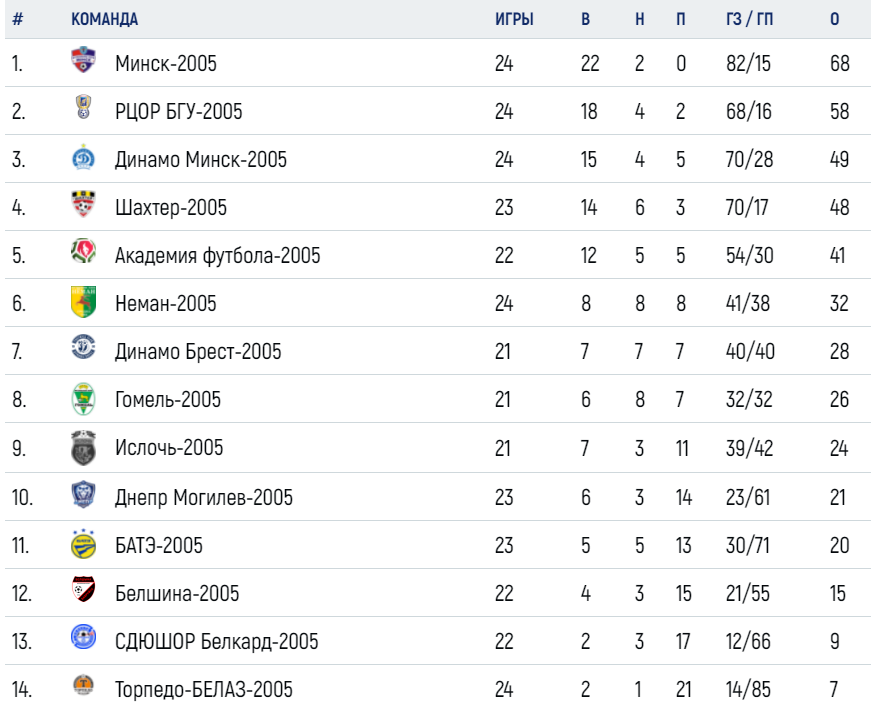Click the О points column header
This screenshot has height=708, width=871.
pyautogui.click(x=834, y=19)
